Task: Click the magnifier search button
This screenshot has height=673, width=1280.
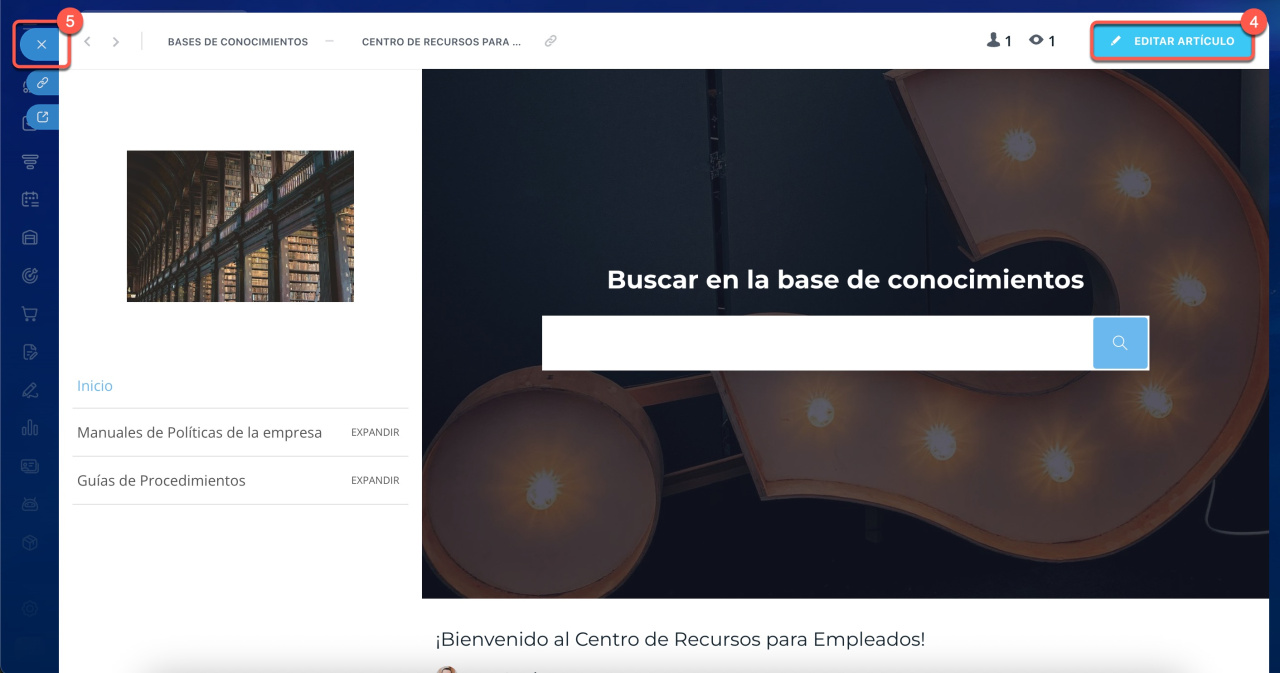Action: click(x=1120, y=343)
